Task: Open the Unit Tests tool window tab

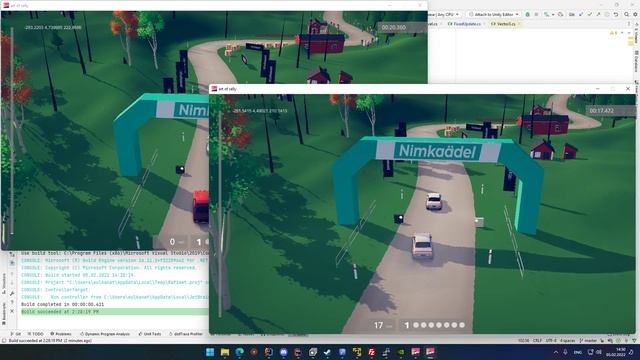Action: [150, 334]
